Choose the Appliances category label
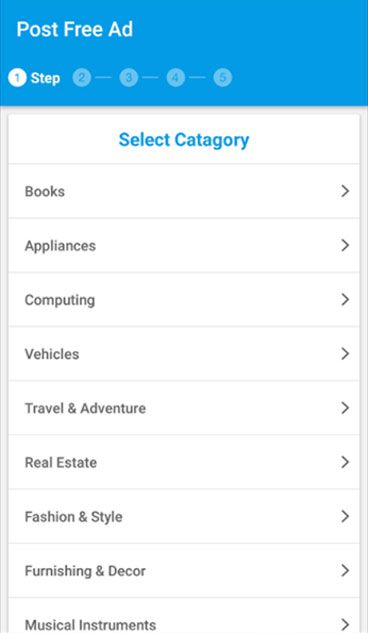 coord(61,246)
